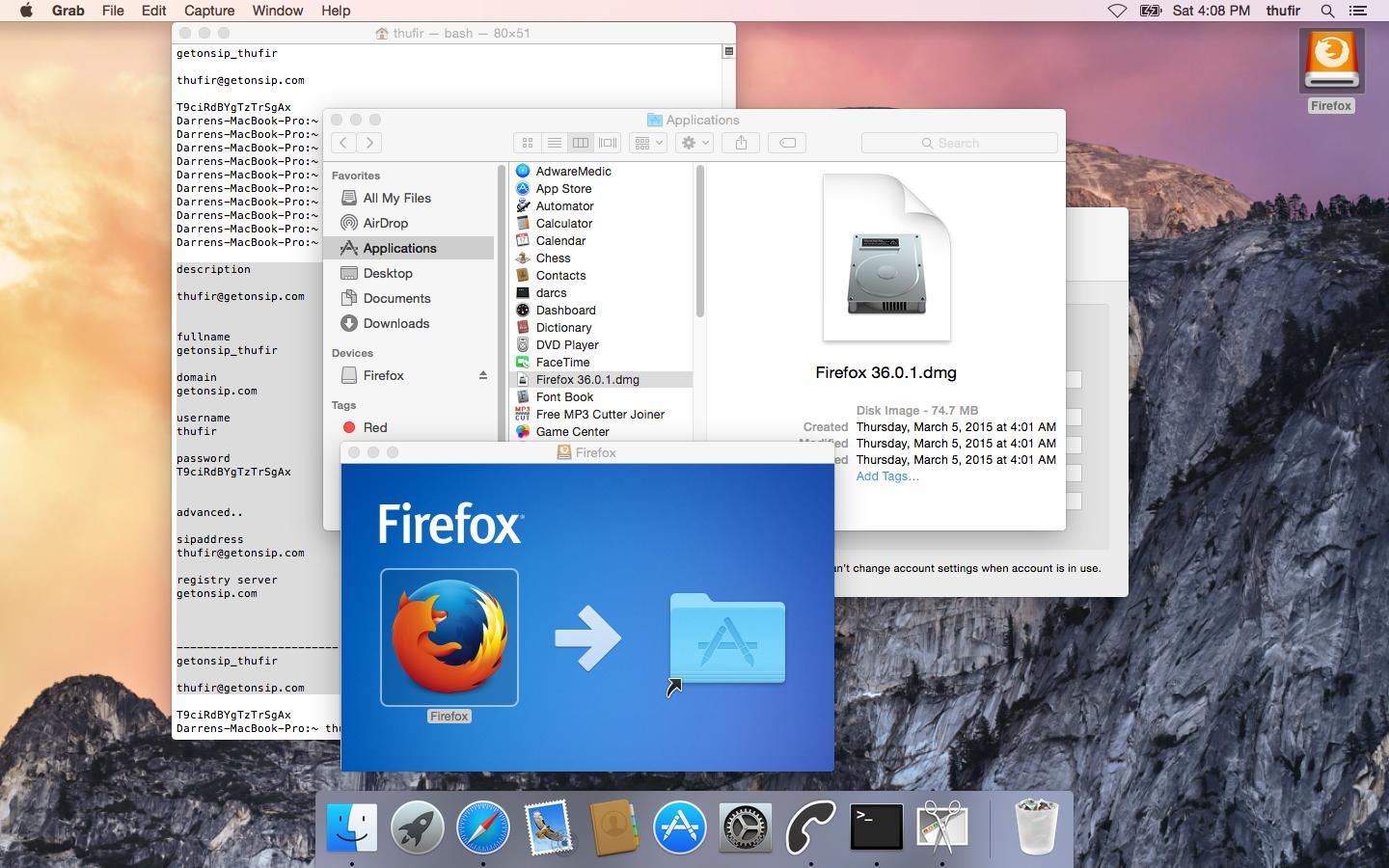The height and width of the screenshot is (868, 1389).
Task: Open Grab scissors icon in Dock
Action: click(x=942, y=827)
